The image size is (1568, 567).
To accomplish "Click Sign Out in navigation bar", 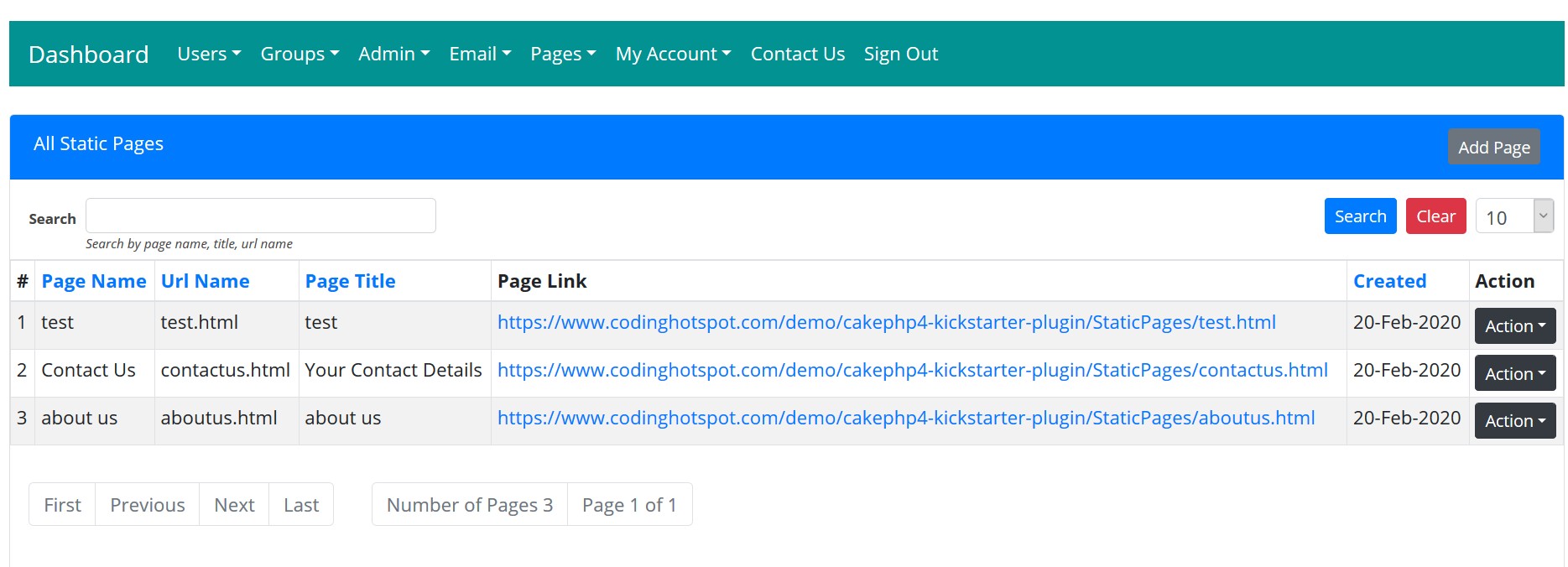I will (900, 54).
